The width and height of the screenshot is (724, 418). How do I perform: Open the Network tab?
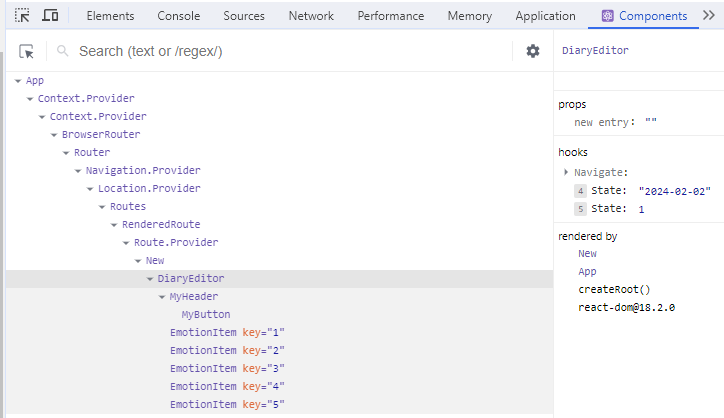point(311,16)
